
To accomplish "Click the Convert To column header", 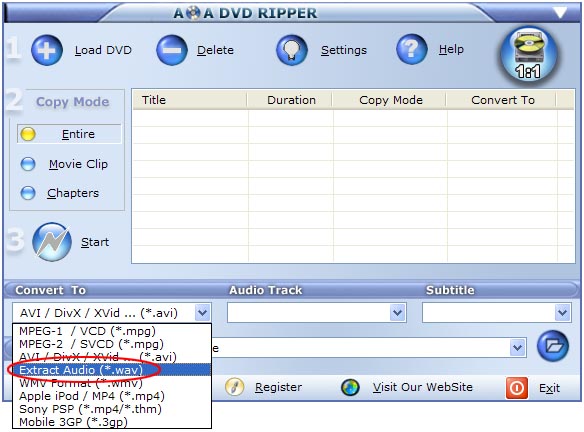I will [x=501, y=100].
